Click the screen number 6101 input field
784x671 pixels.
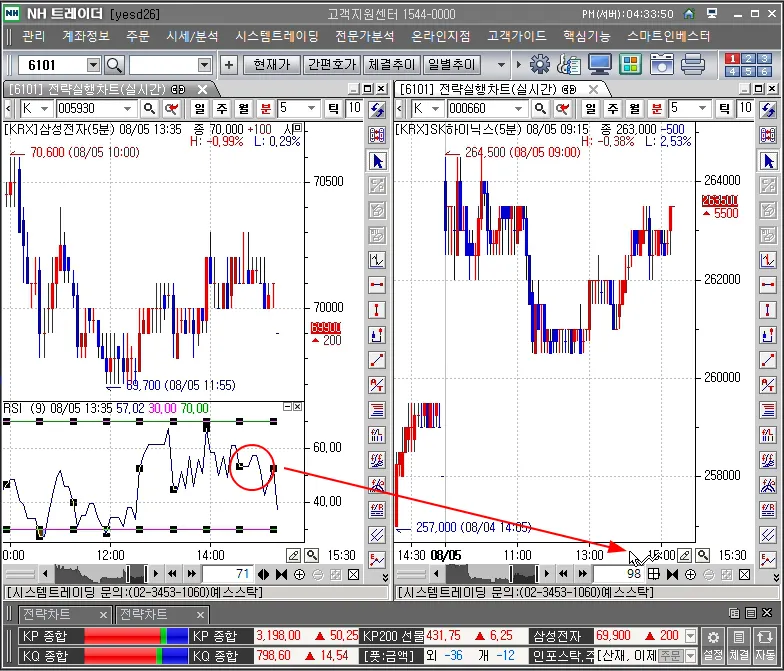pos(52,65)
